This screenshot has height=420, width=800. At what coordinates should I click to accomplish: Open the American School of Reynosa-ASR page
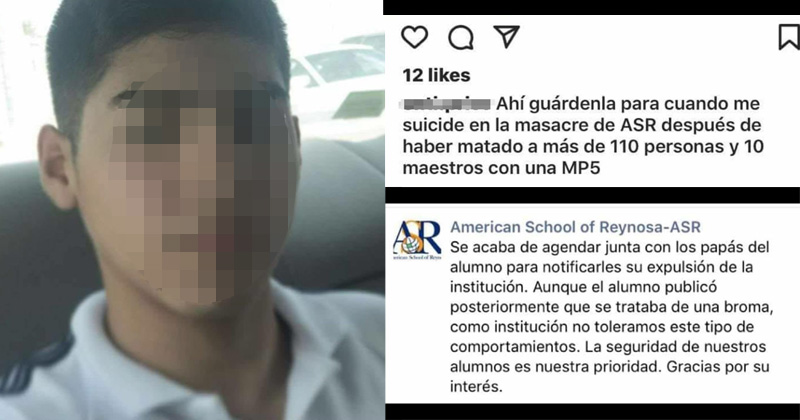tap(576, 227)
